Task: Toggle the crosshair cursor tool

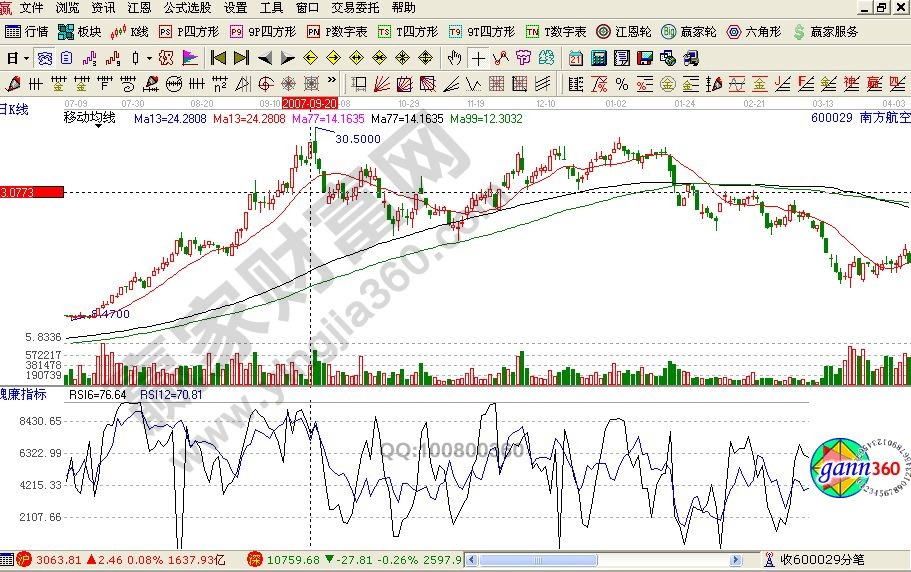Action: coord(479,57)
